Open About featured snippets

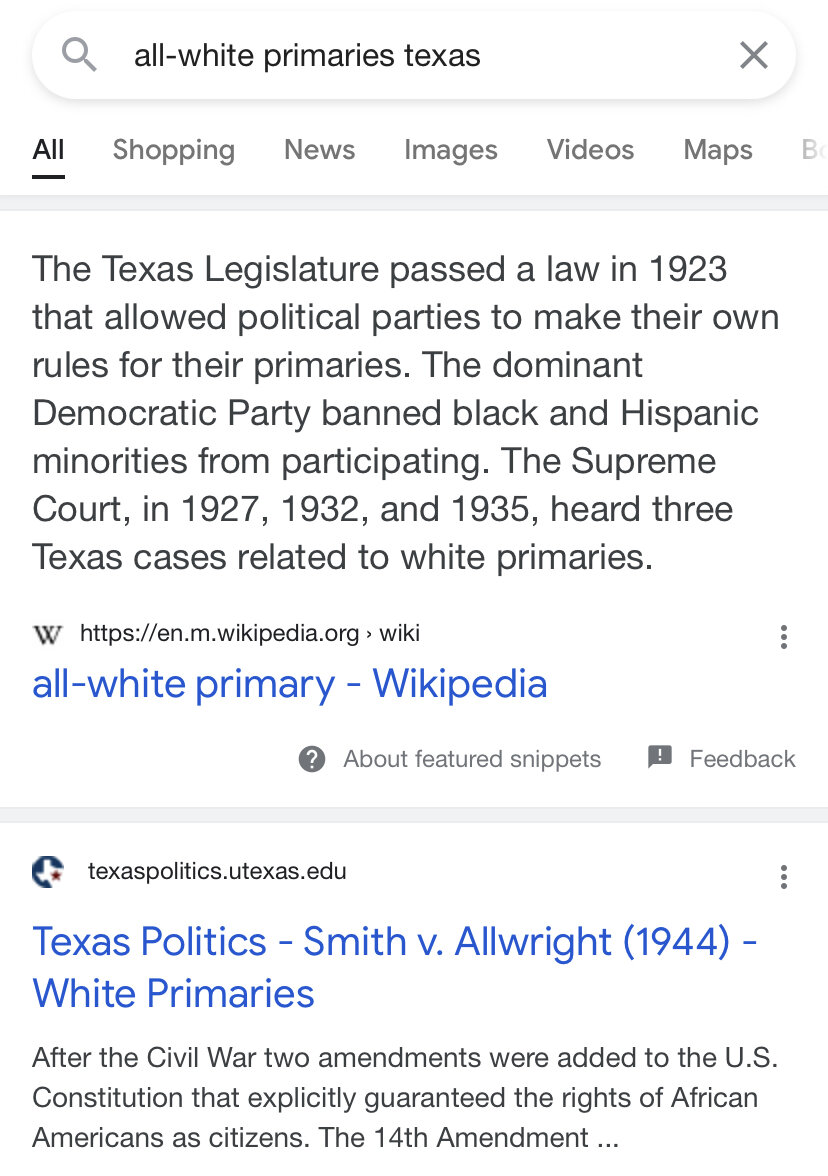coord(472,759)
